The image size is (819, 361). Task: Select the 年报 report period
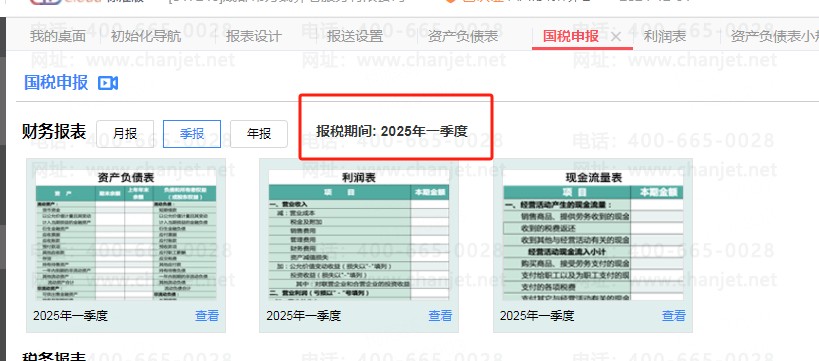coord(259,134)
